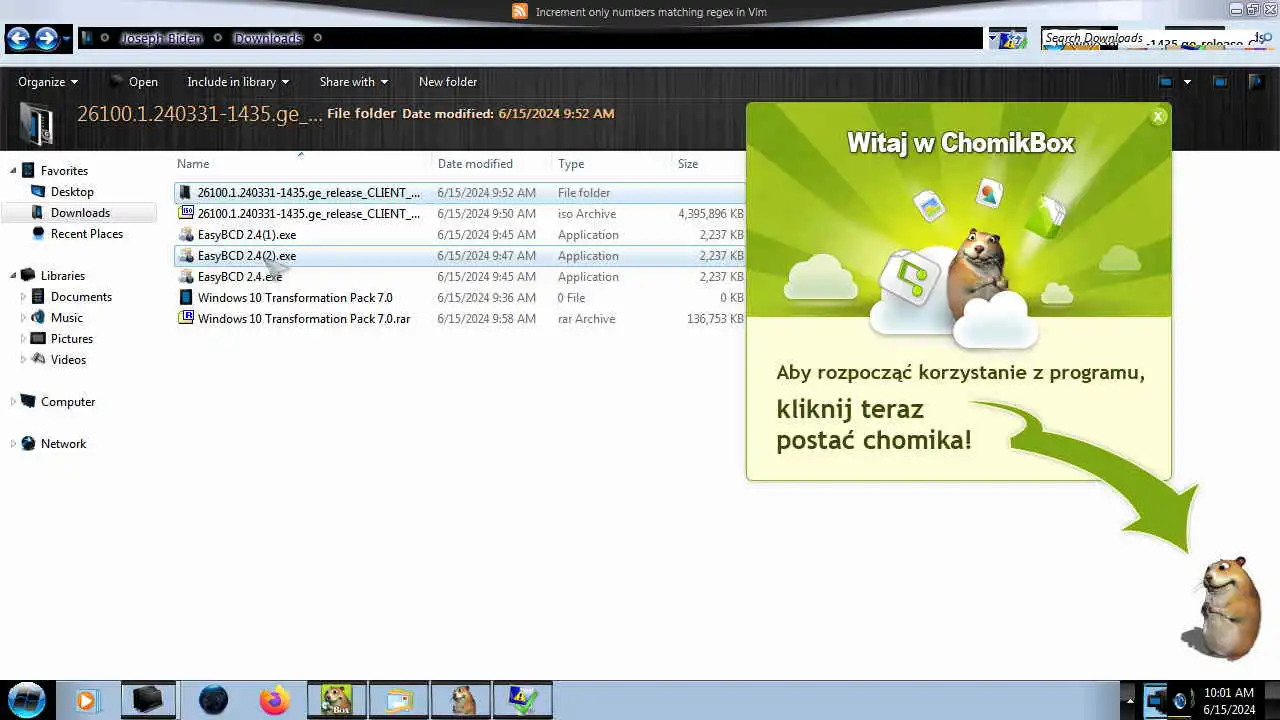Collapse the Favorites group

tap(13, 171)
